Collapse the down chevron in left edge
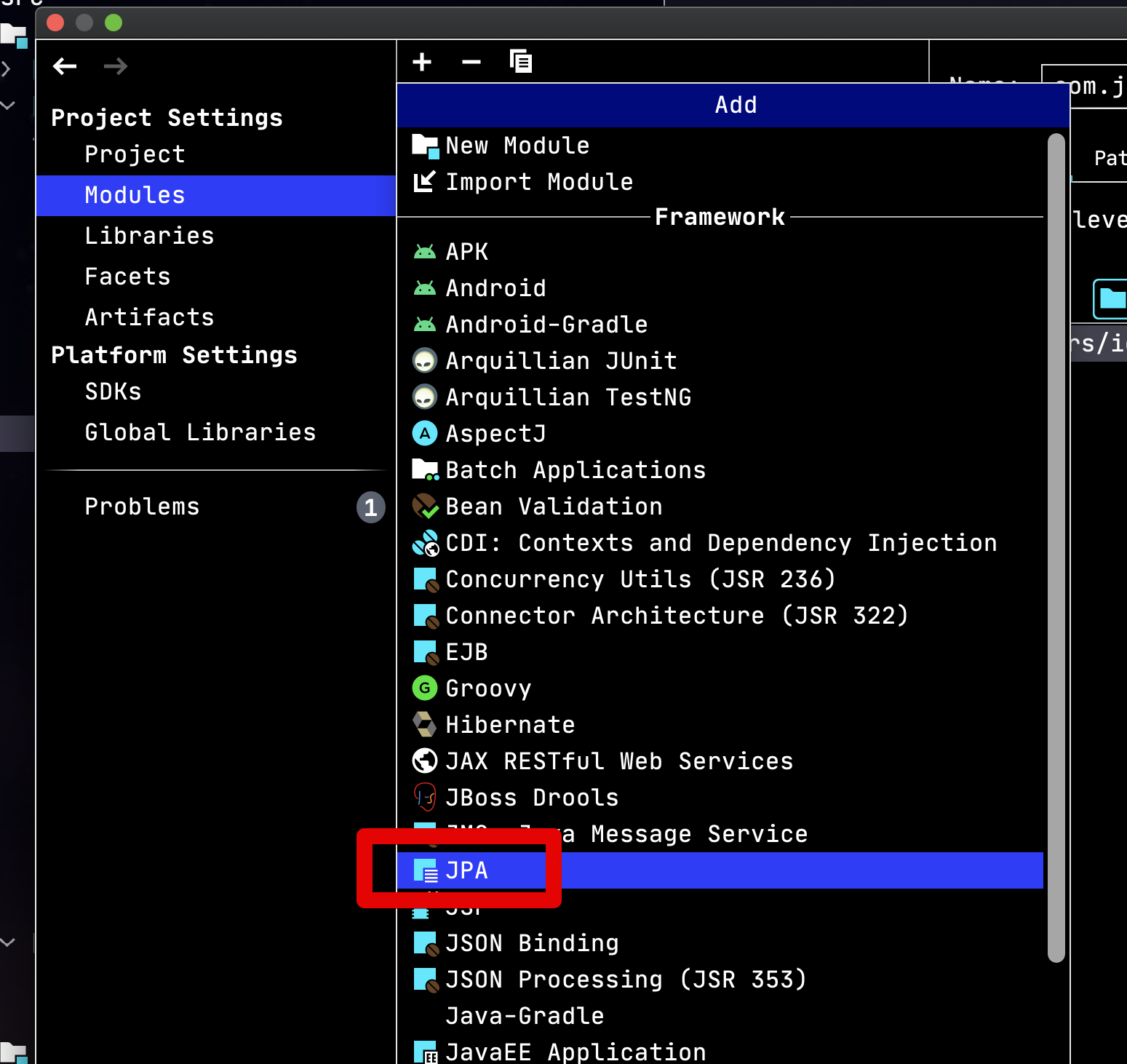Viewport: 1127px width, 1064px height. [x=7, y=106]
